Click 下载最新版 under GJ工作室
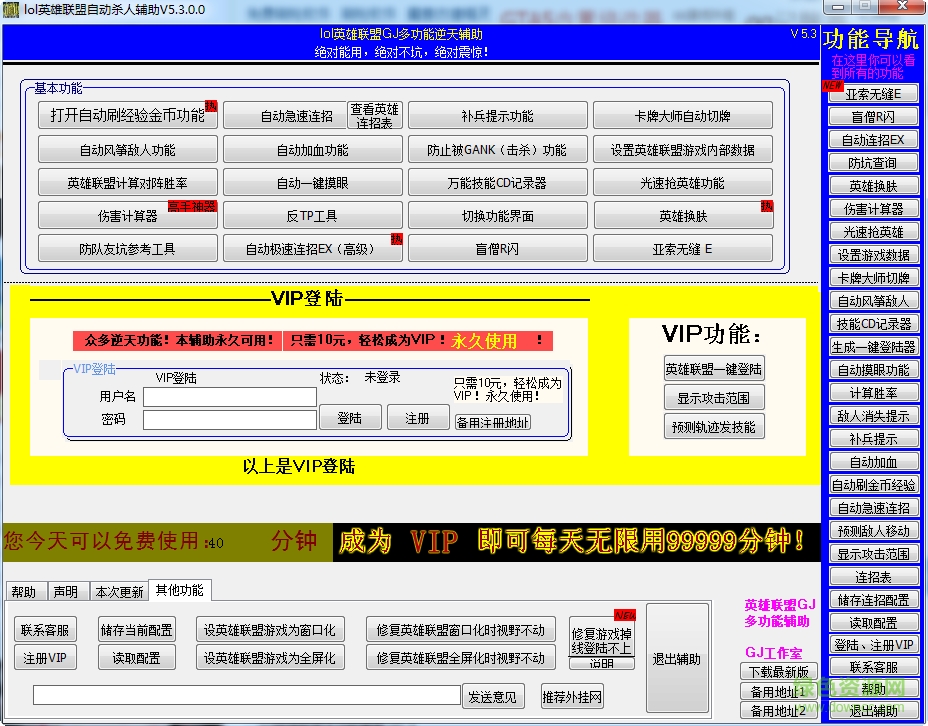The width and height of the screenshot is (928, 726). pos(778,672)
